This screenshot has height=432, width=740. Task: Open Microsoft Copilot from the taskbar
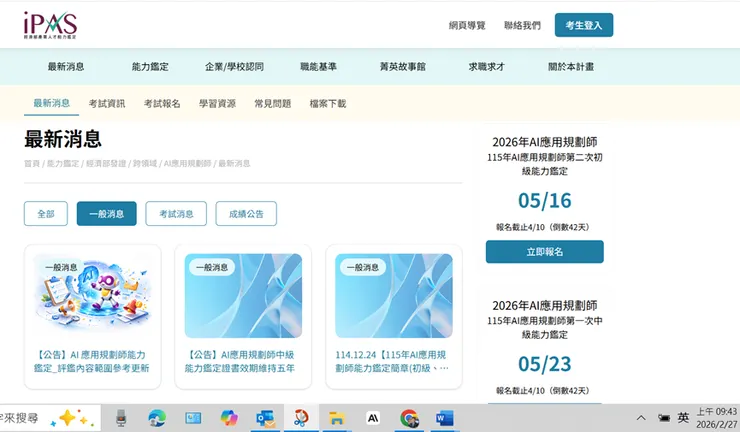click(x=229, y=418)
